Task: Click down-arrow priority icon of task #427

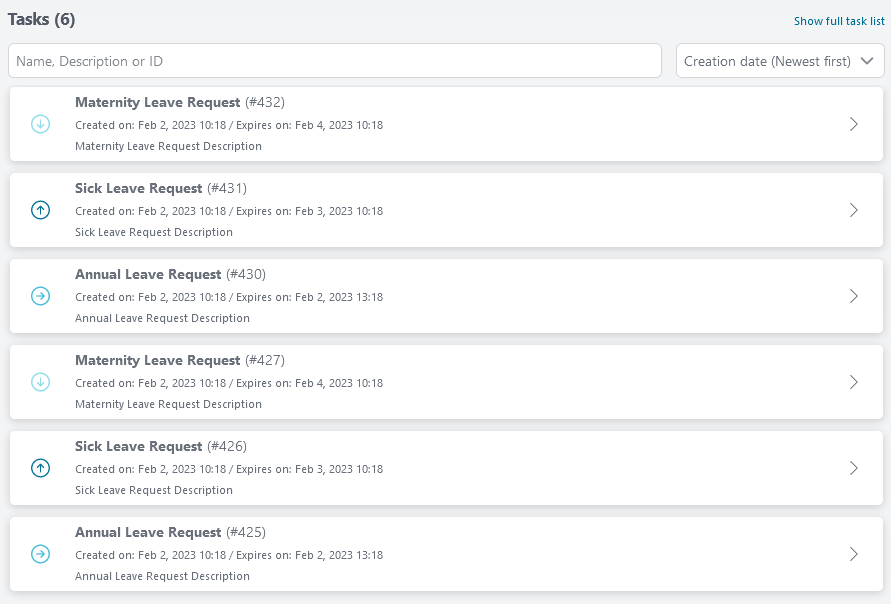Action: pyautogui.click(x=40, y=382)
